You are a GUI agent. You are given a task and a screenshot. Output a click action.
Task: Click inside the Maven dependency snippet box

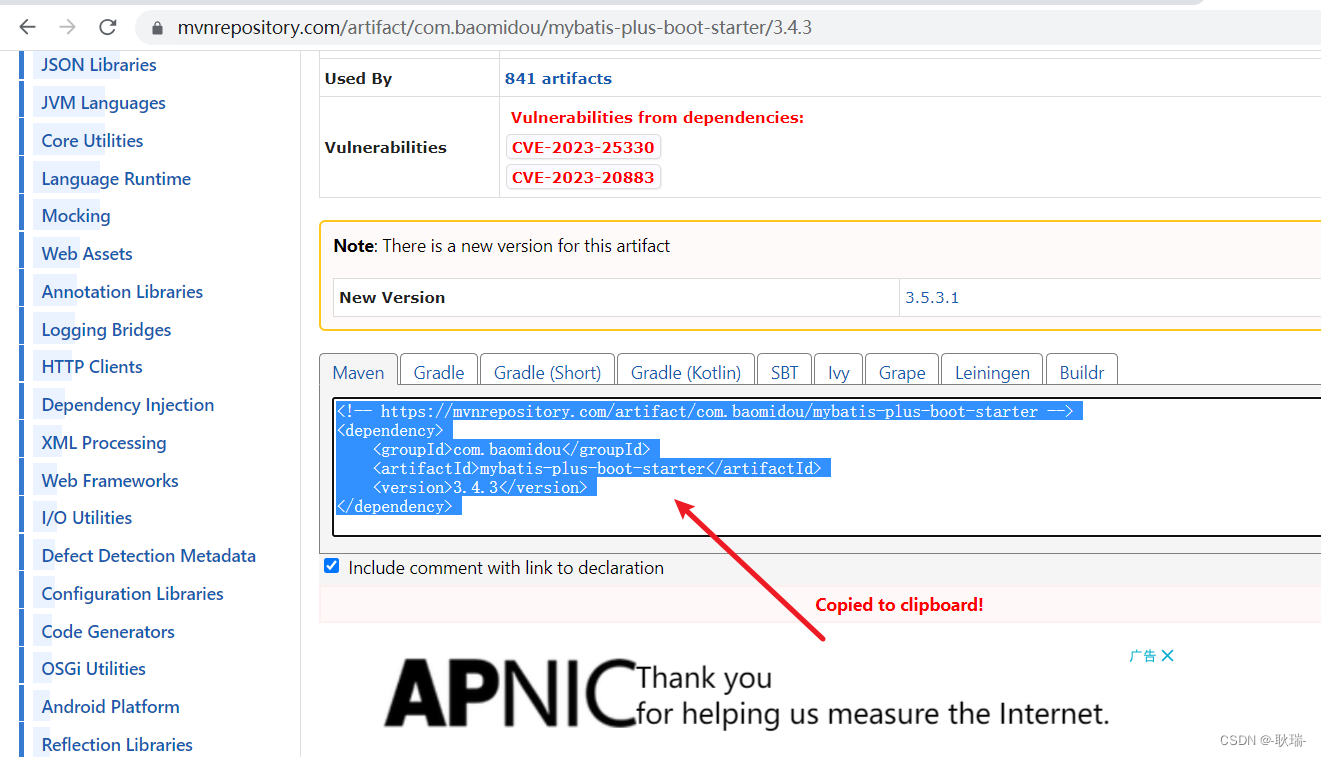point(826,467)
